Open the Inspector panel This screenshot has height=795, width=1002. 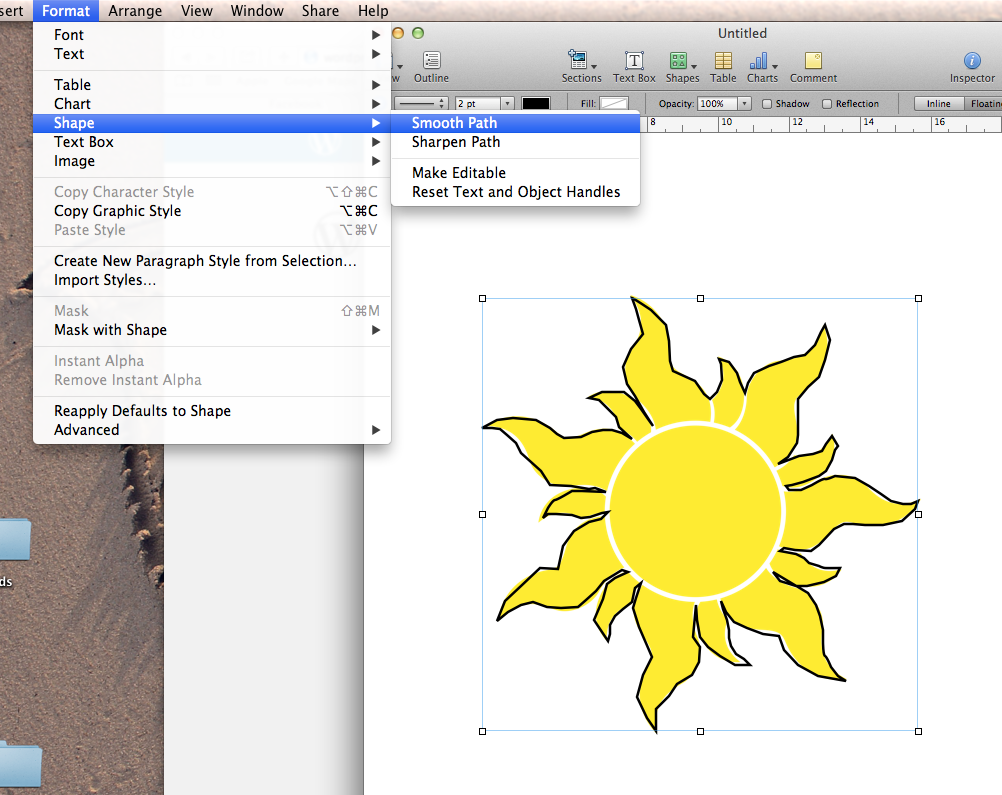click(972, 62)
